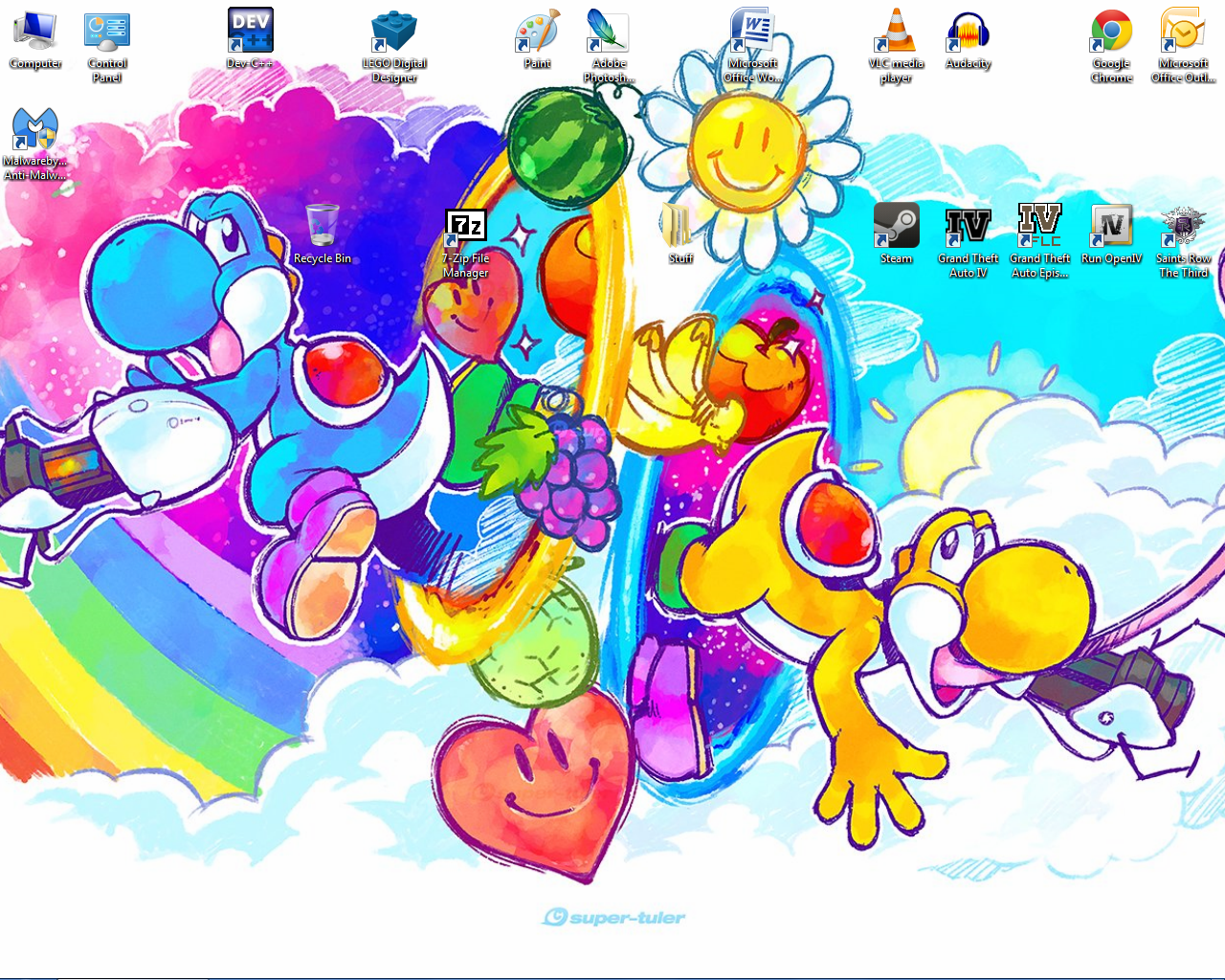Select the Audacity headphones icon
Screen dimensions: 1225x980
pyautogui.click(x=968, y=33)
